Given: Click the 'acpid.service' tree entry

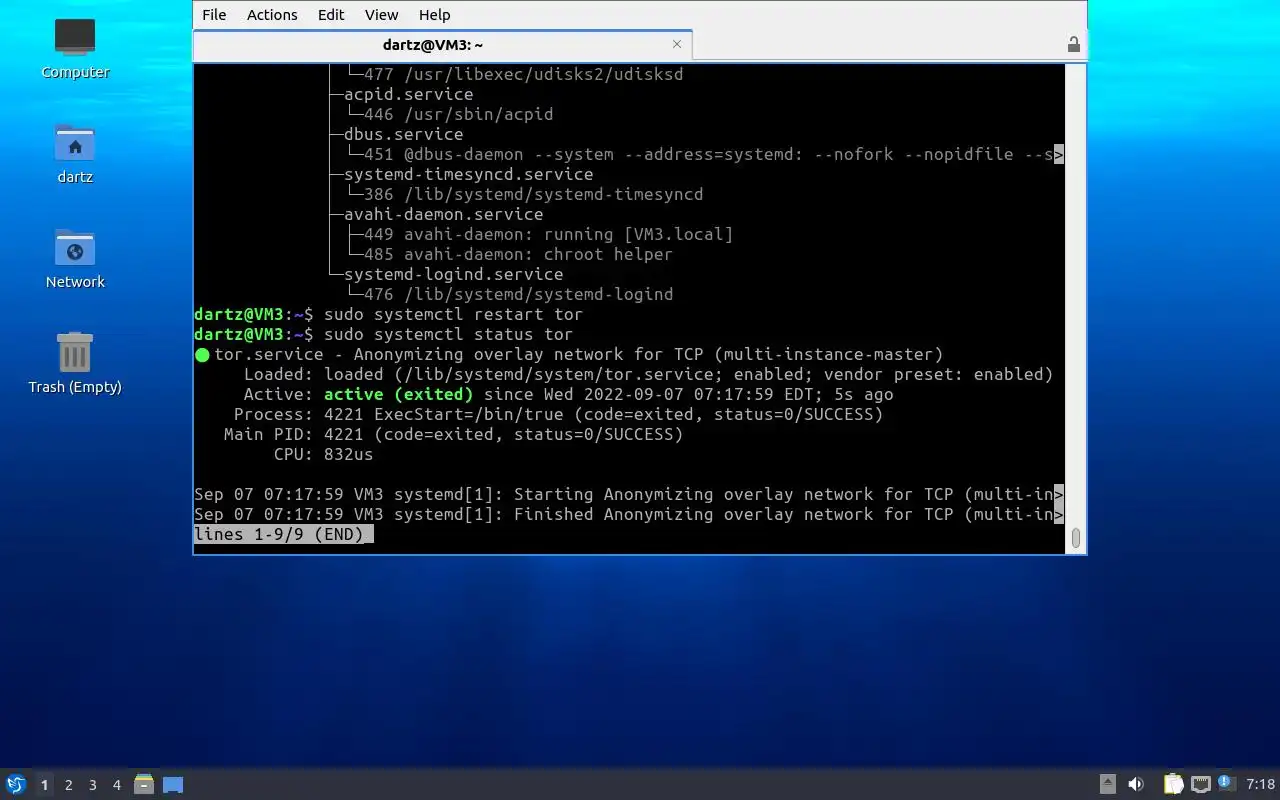Looking at the screenshot, I should point(409,94).
